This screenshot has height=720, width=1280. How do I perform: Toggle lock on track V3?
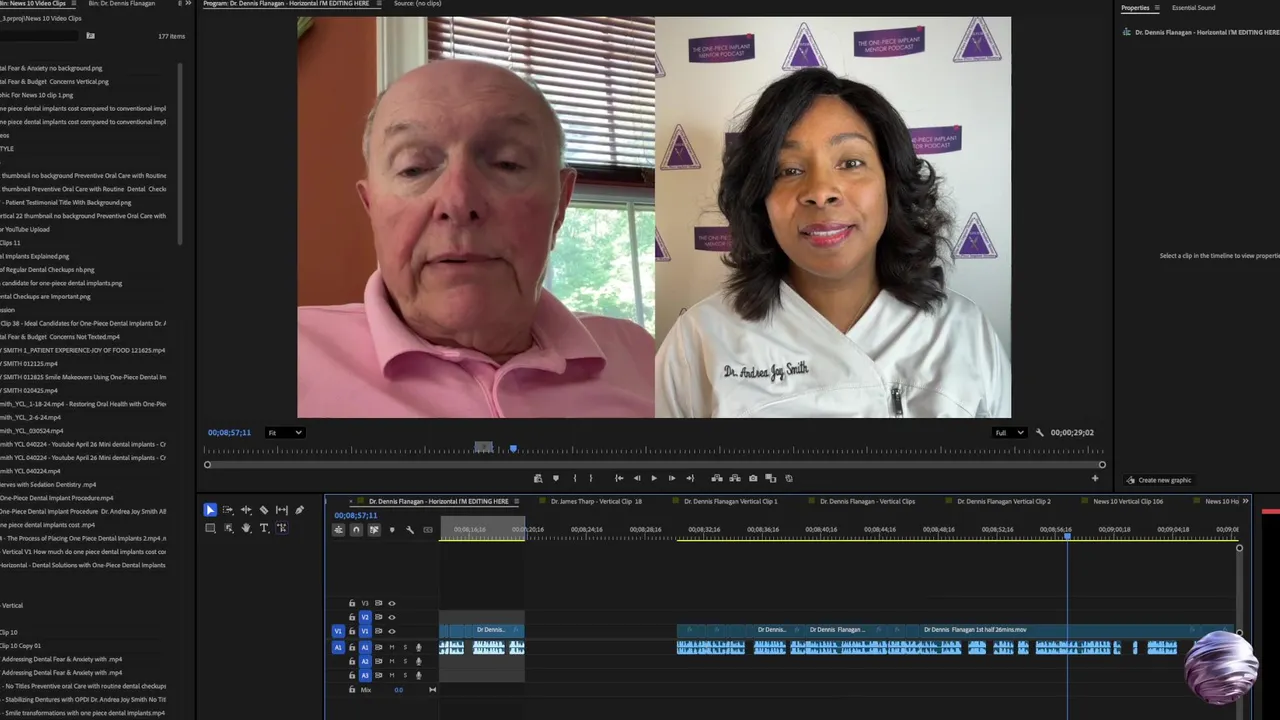click(352, 603)
